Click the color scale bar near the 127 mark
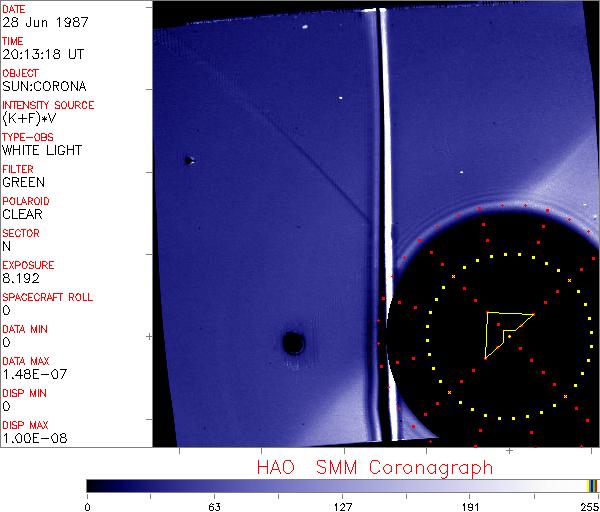Image resolution: width=600 pixels, height=512 pixels. point(342,485)
